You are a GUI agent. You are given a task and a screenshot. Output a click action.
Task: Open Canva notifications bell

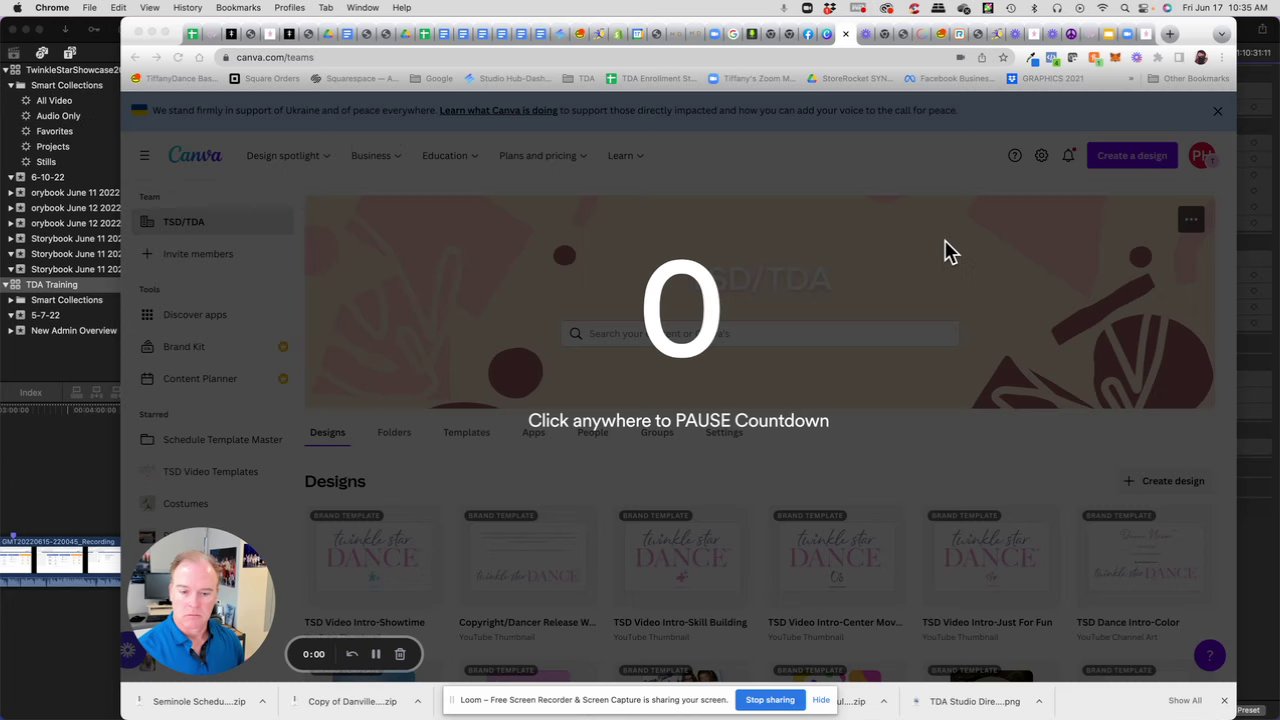coord(1069,156)
